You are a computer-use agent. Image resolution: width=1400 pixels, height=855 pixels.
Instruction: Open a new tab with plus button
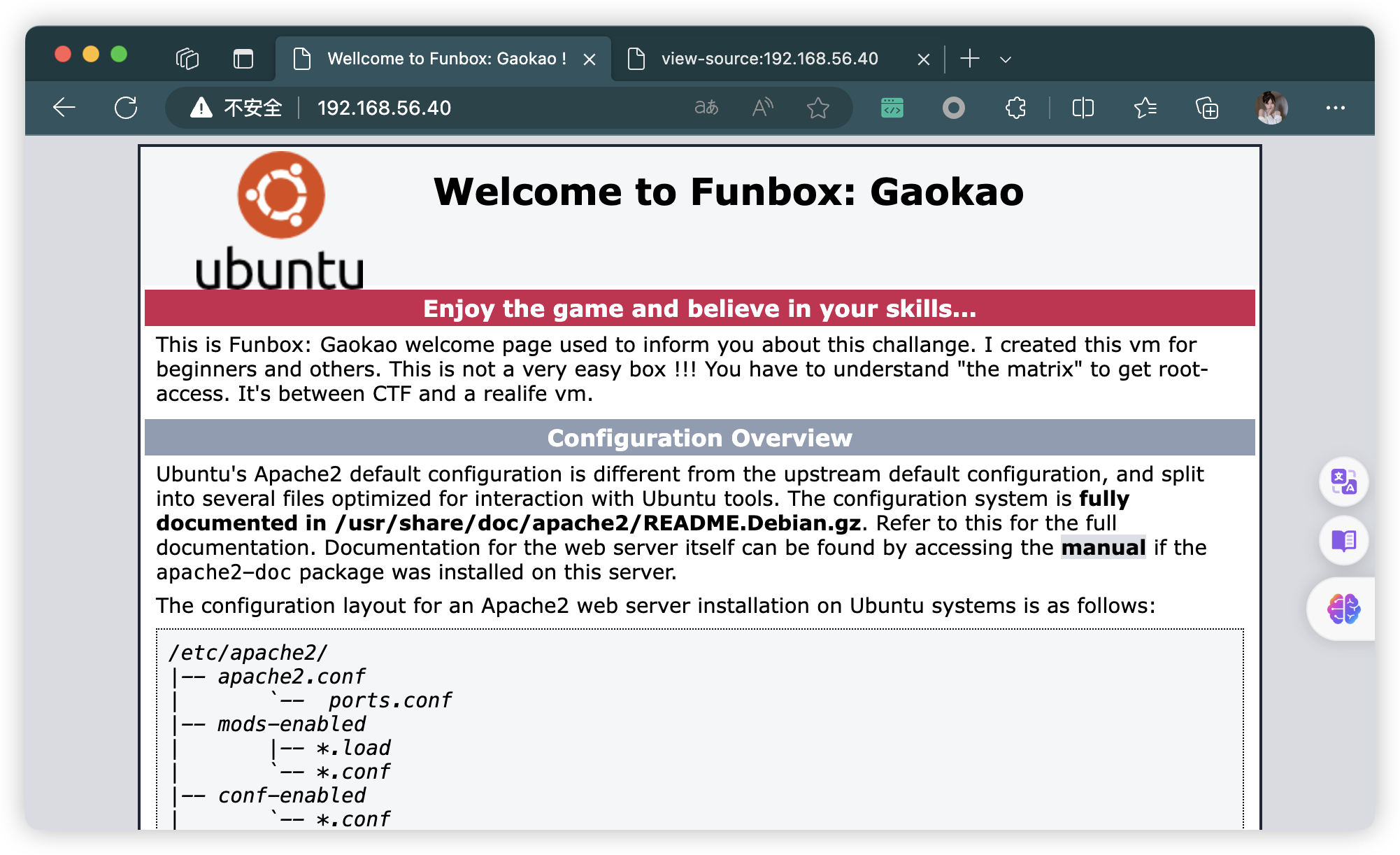[969, 59]
